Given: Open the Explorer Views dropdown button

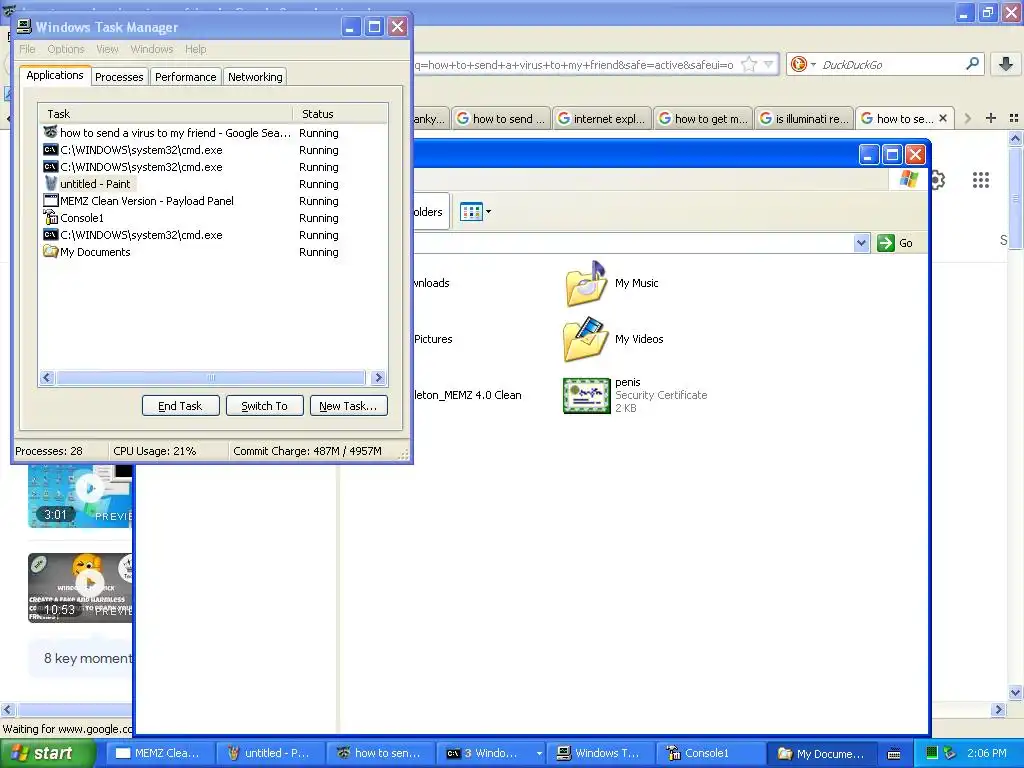Looking at the screenshot, I should [x=475, y=212].
